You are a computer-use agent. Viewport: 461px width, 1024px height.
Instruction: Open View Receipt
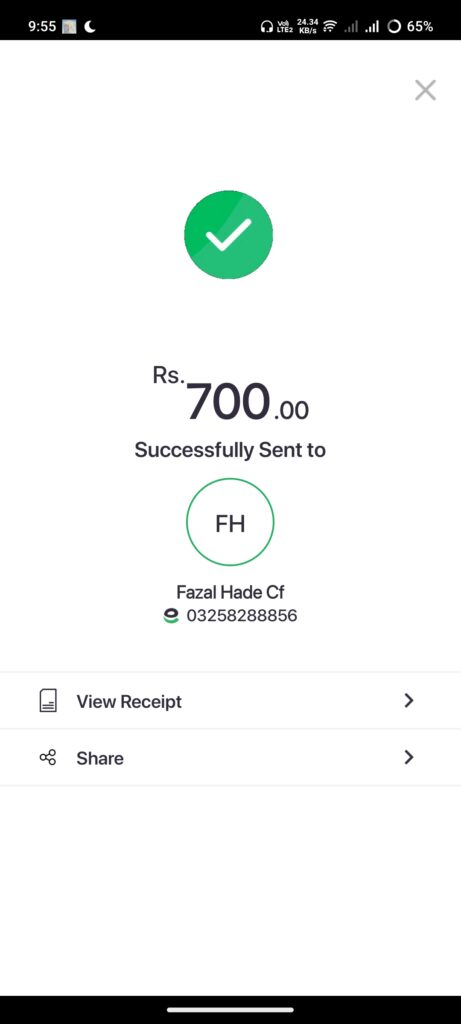[230, 701]
